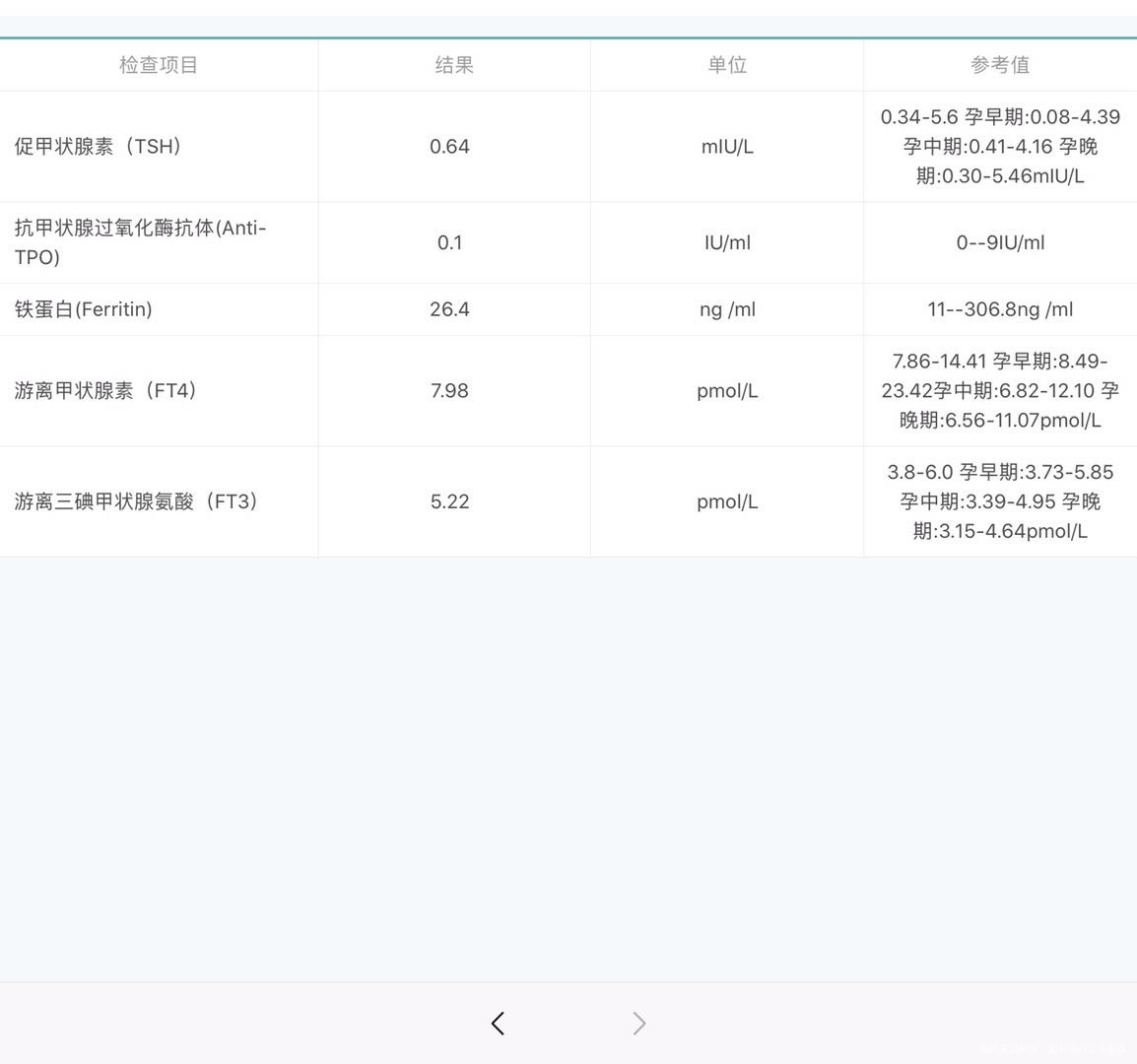Viewport: 1137px width, 1064px height.
Task: Click the left back-navigation chevron
Action: (497, 1024)
